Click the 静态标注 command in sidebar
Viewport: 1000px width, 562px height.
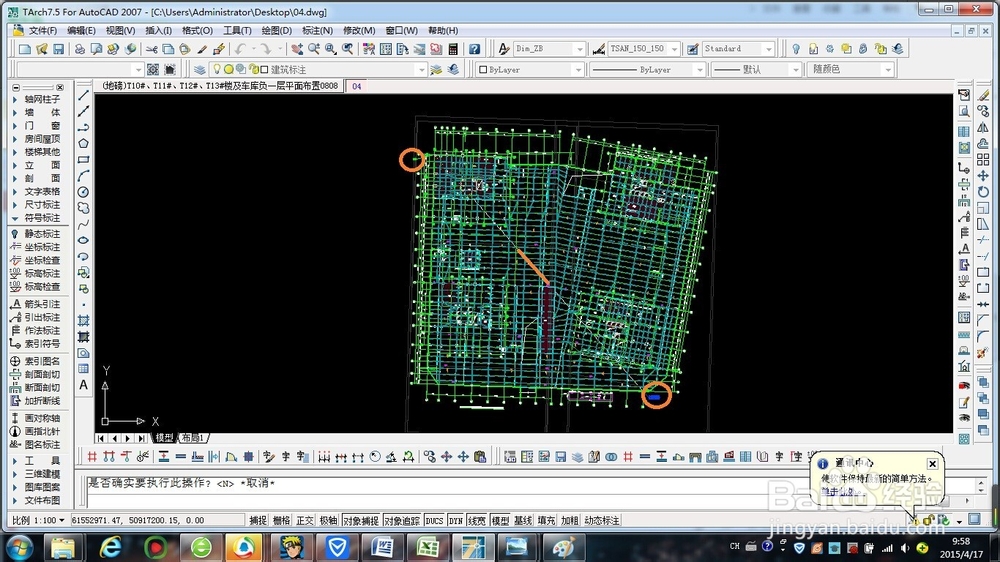coord(41,234)
